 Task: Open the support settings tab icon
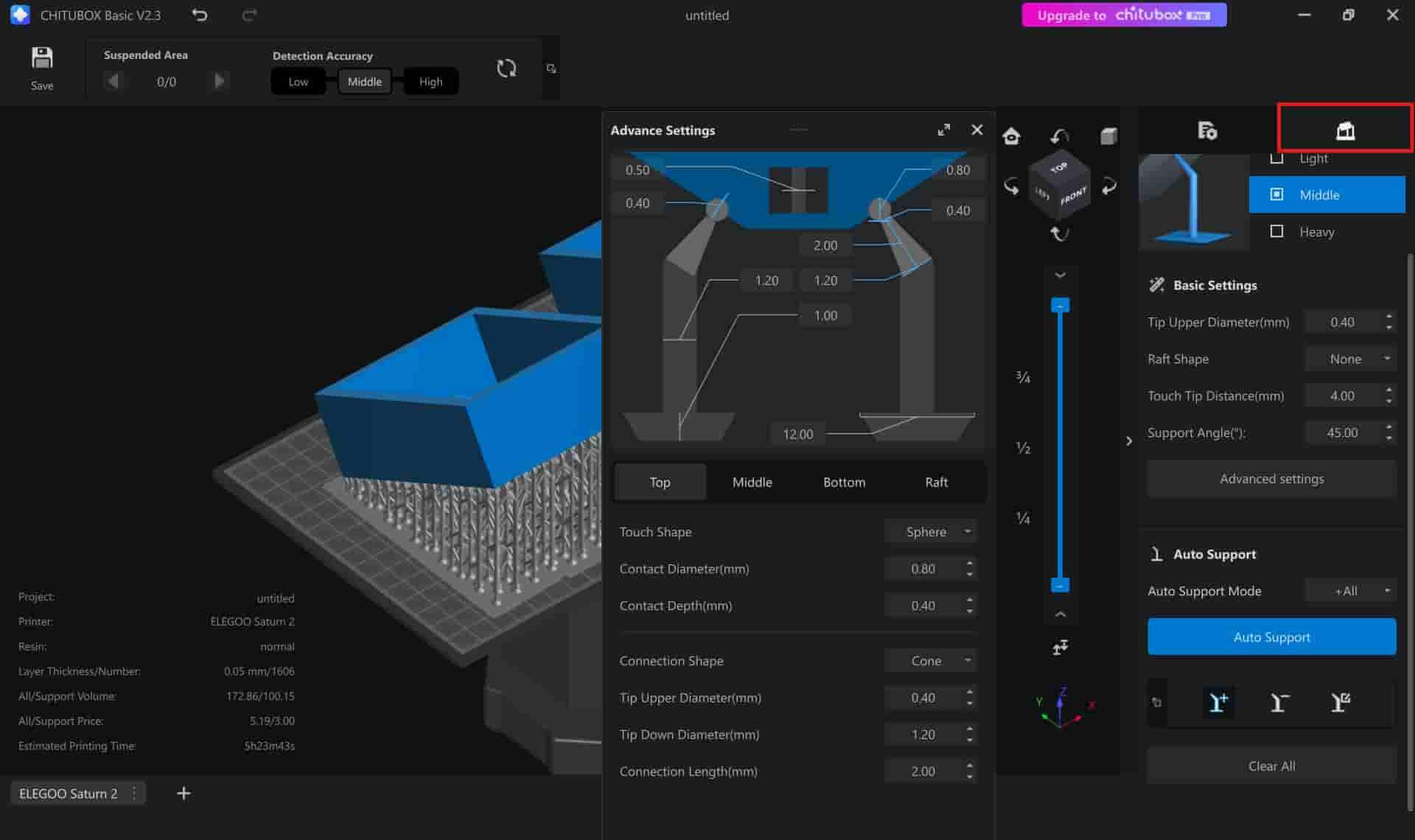1345,130
